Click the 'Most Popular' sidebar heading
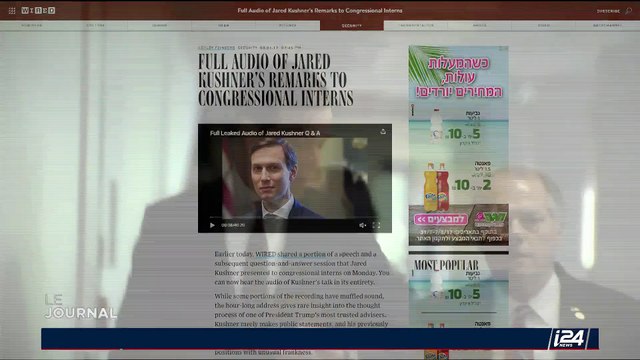The height and width of the screenshot is (360, 640). [x=446, y=265]
